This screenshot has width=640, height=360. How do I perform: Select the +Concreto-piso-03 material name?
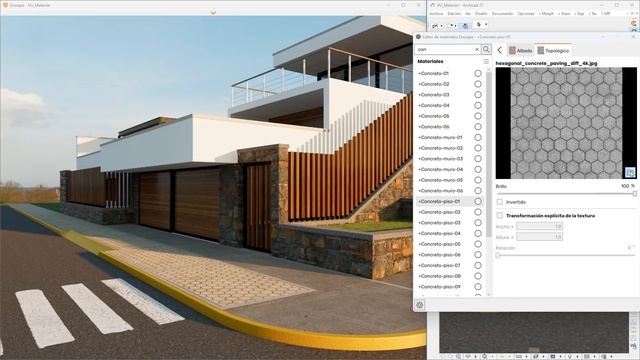439,223
